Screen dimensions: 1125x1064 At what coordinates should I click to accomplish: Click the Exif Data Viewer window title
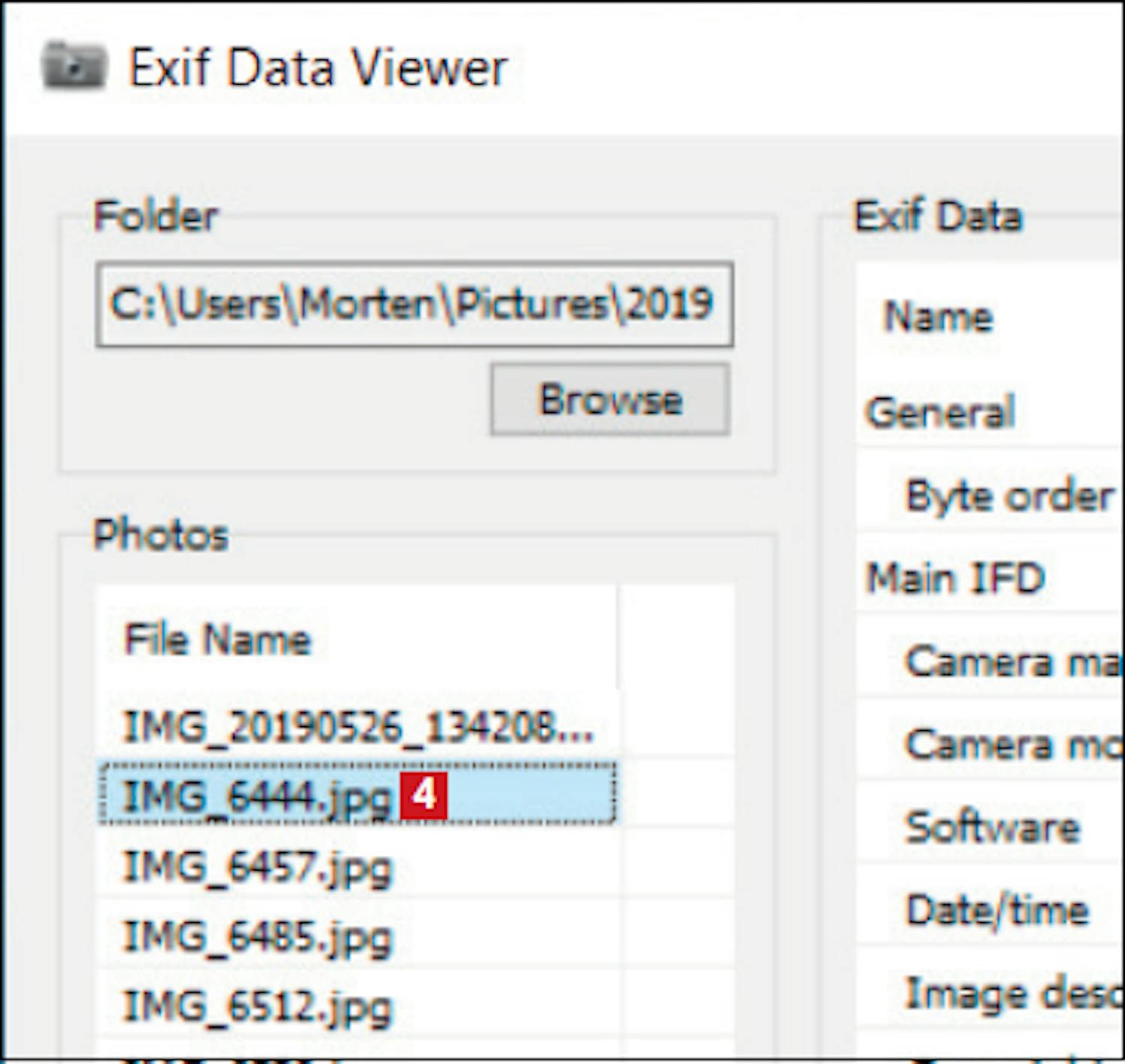pos(318,68)
